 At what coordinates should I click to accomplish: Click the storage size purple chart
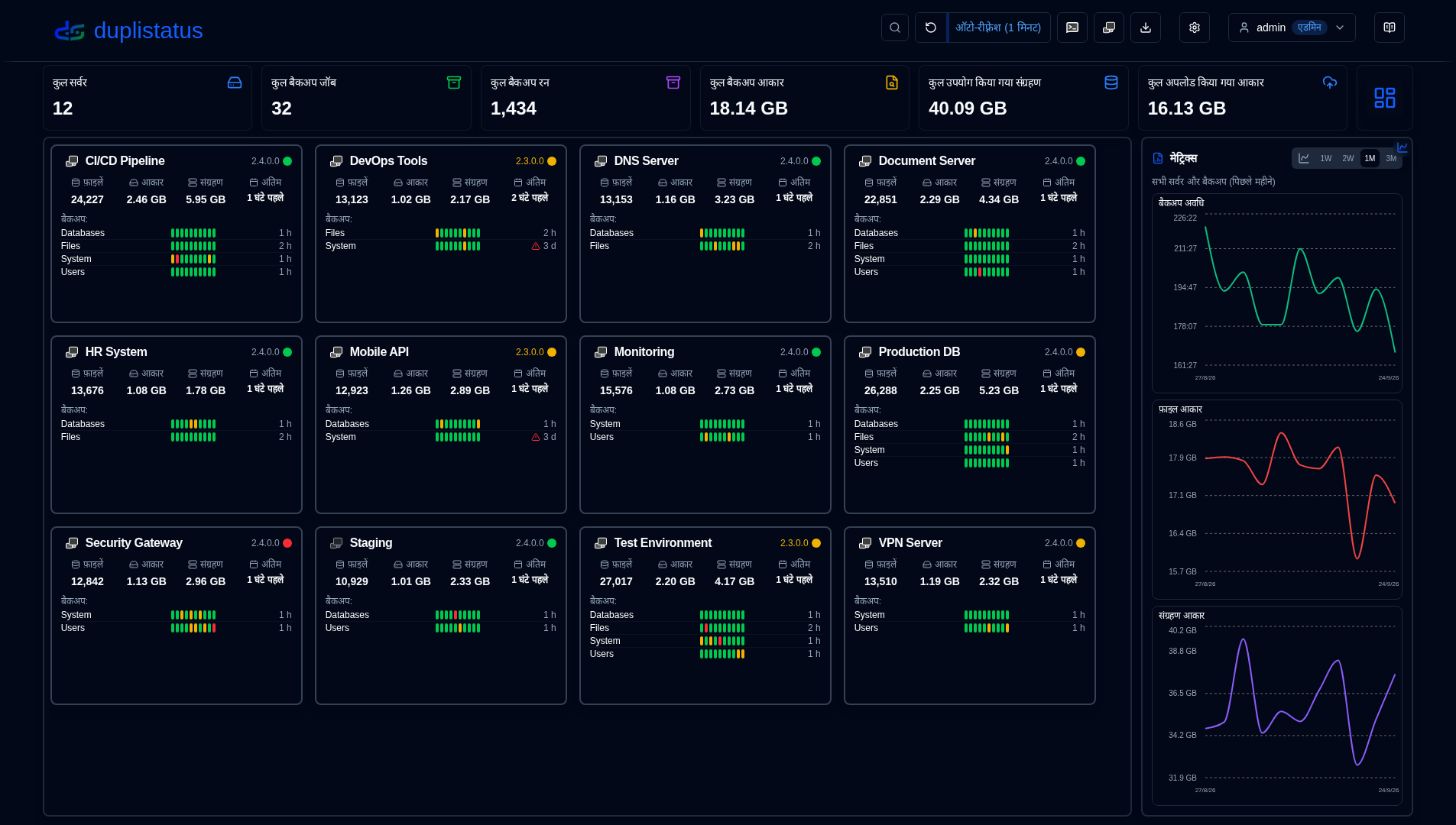click(x=1276, y=706)
